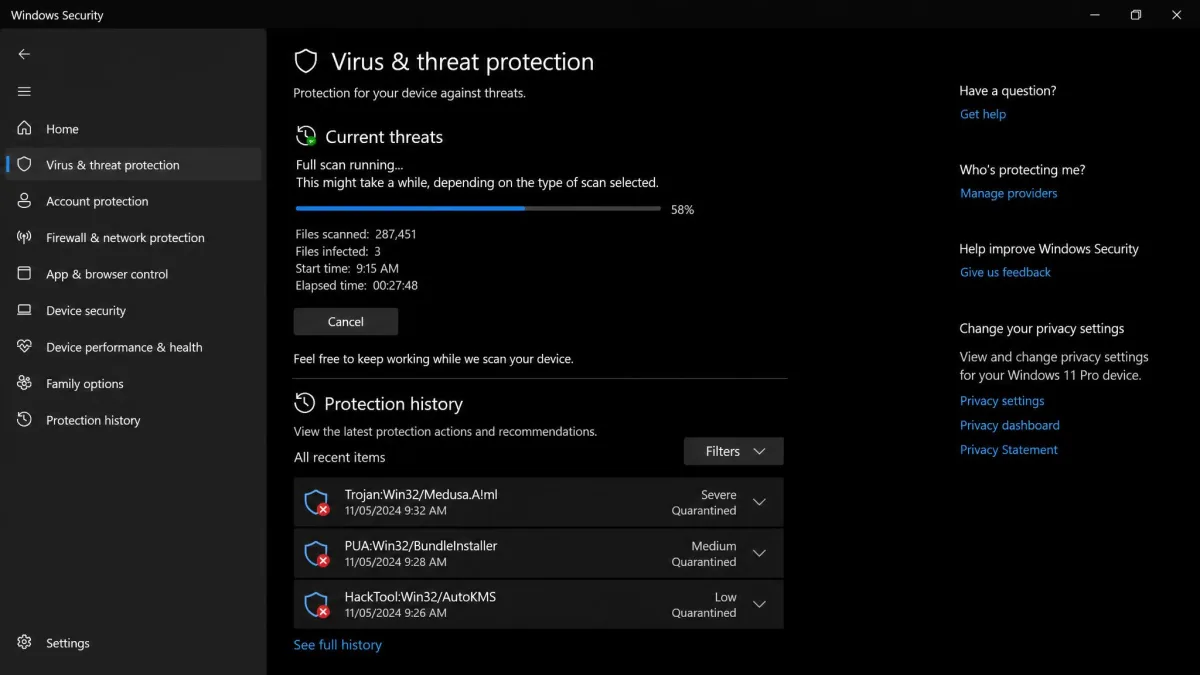Screen dimensions: 1200x675
Task: Click the Get help link
Action: click(x=983, y=114)
